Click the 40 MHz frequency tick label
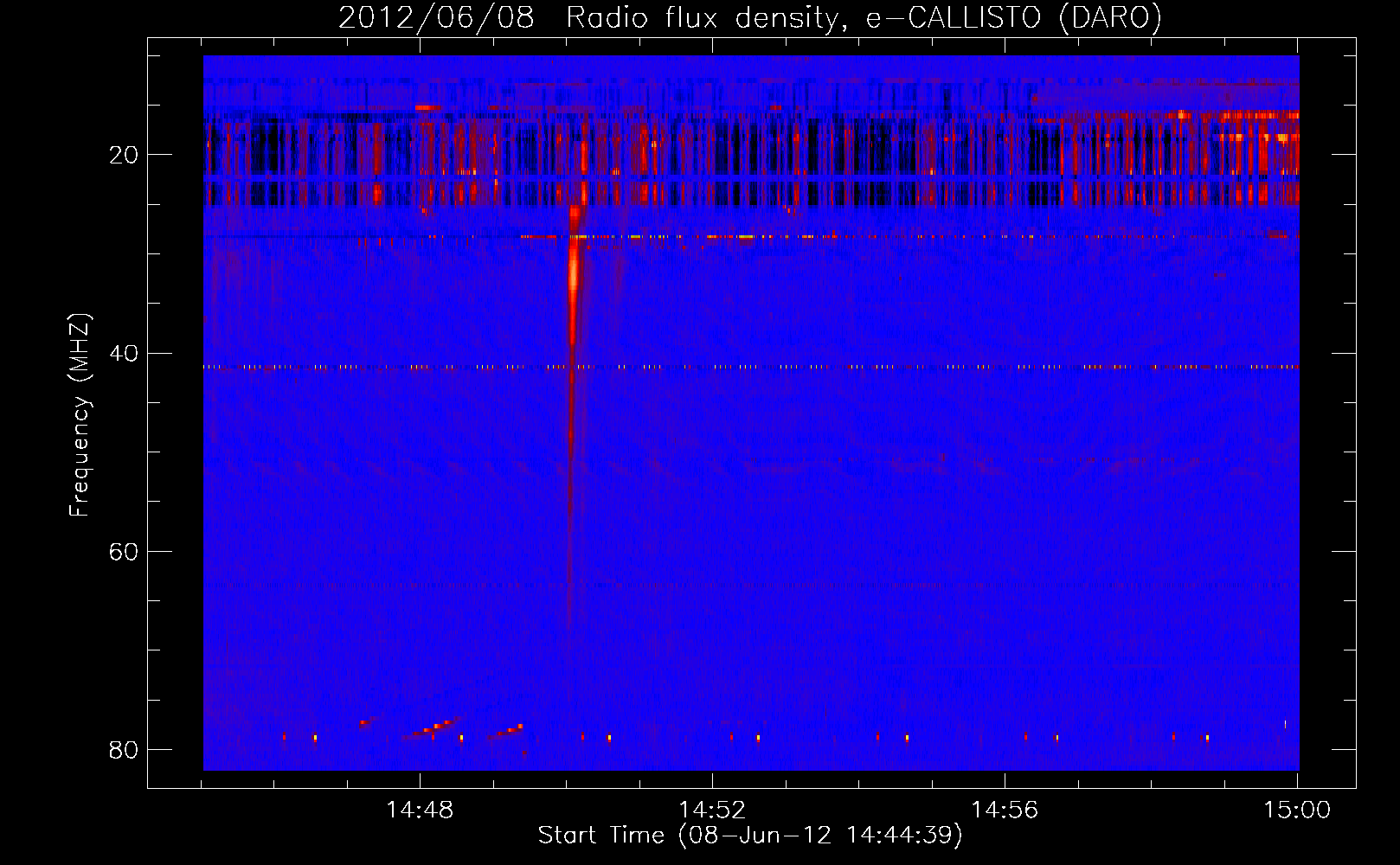1400x865 pixels. point(124,353)
